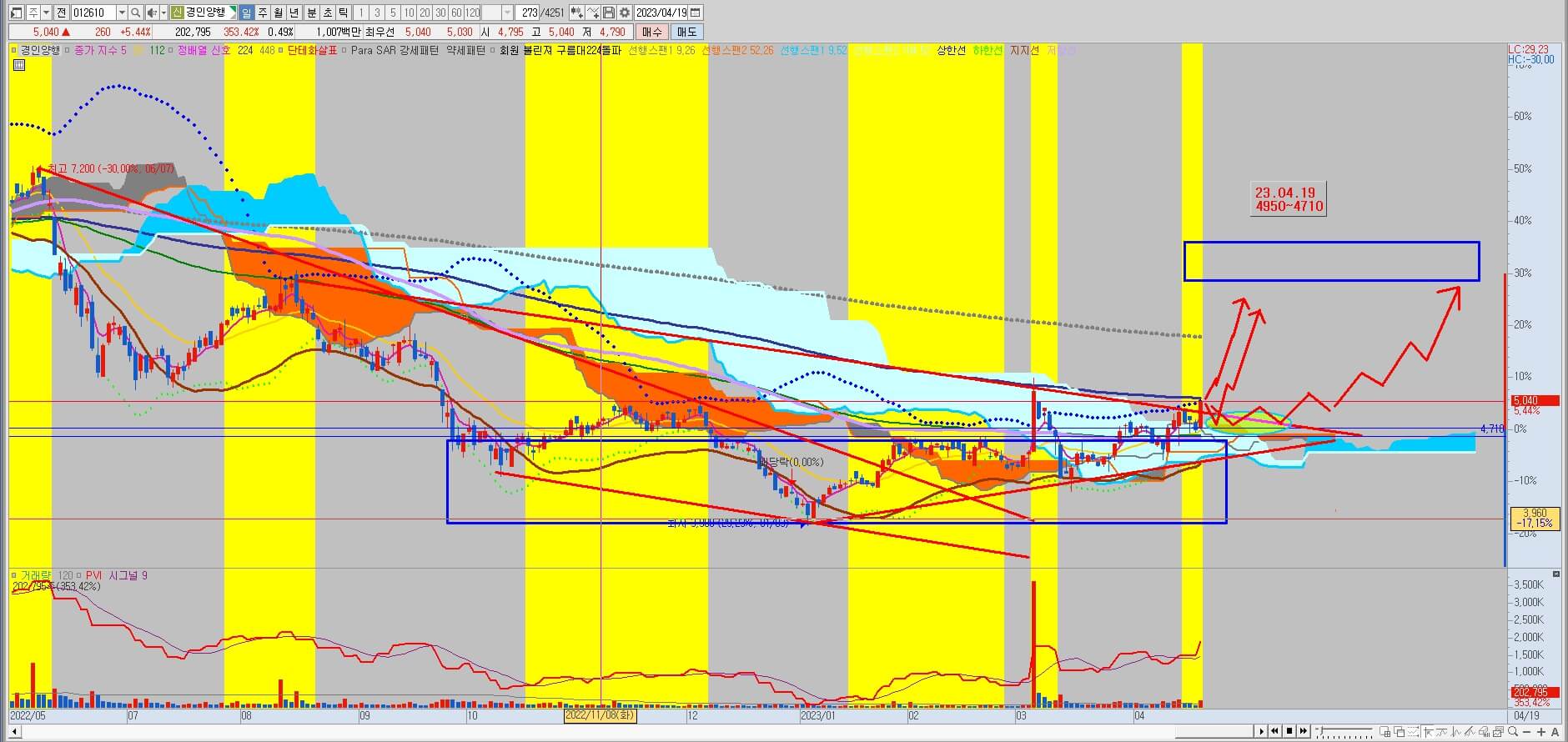Toggle the 경인양행 price series legend checkbox
This screenshot has width=1568, height=742.
(15, 51)
